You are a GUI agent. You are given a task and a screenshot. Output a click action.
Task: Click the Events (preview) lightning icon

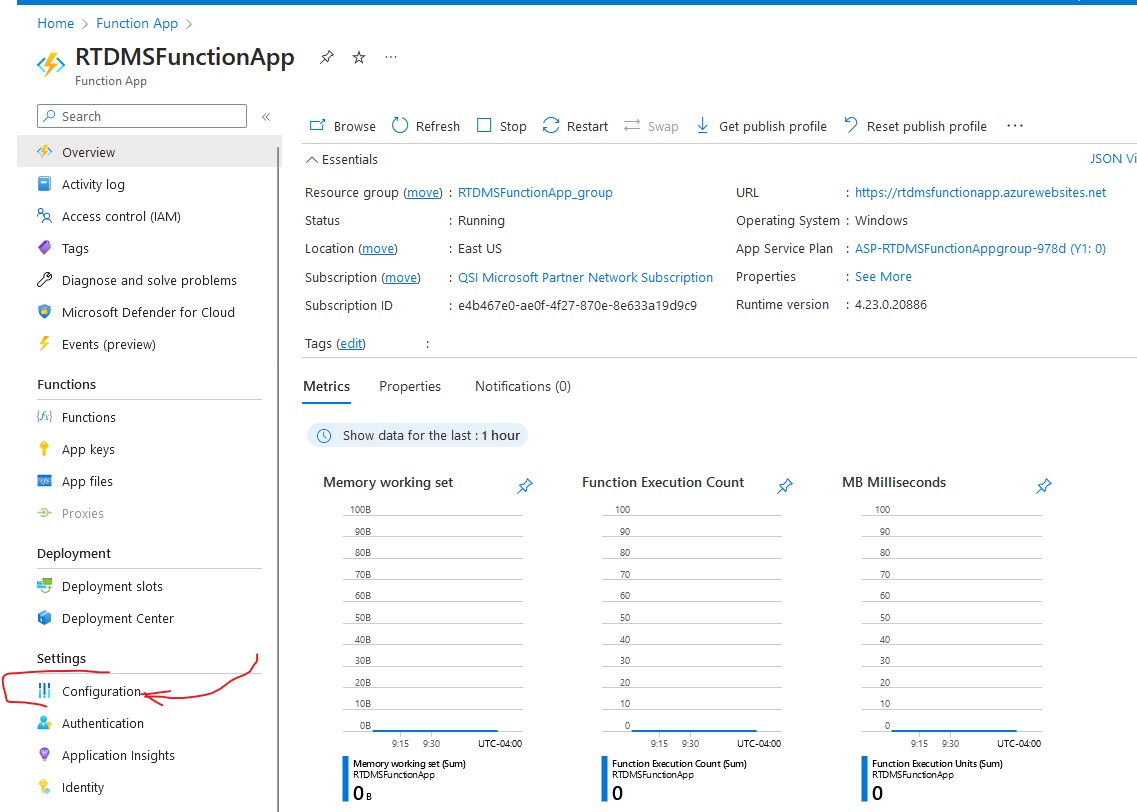point(44,344)
